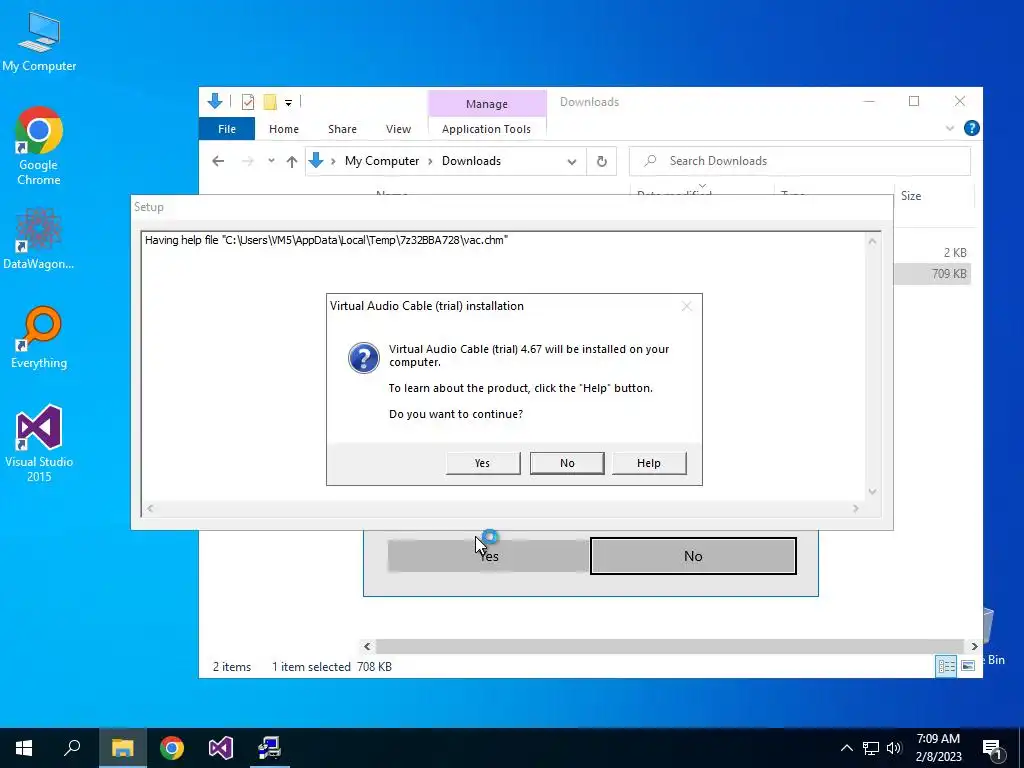Image resolution: width=1024 pixels, height=768 pixels.
Task: Expand the Explorer ribbon chevron
Action: pos(950,129)
